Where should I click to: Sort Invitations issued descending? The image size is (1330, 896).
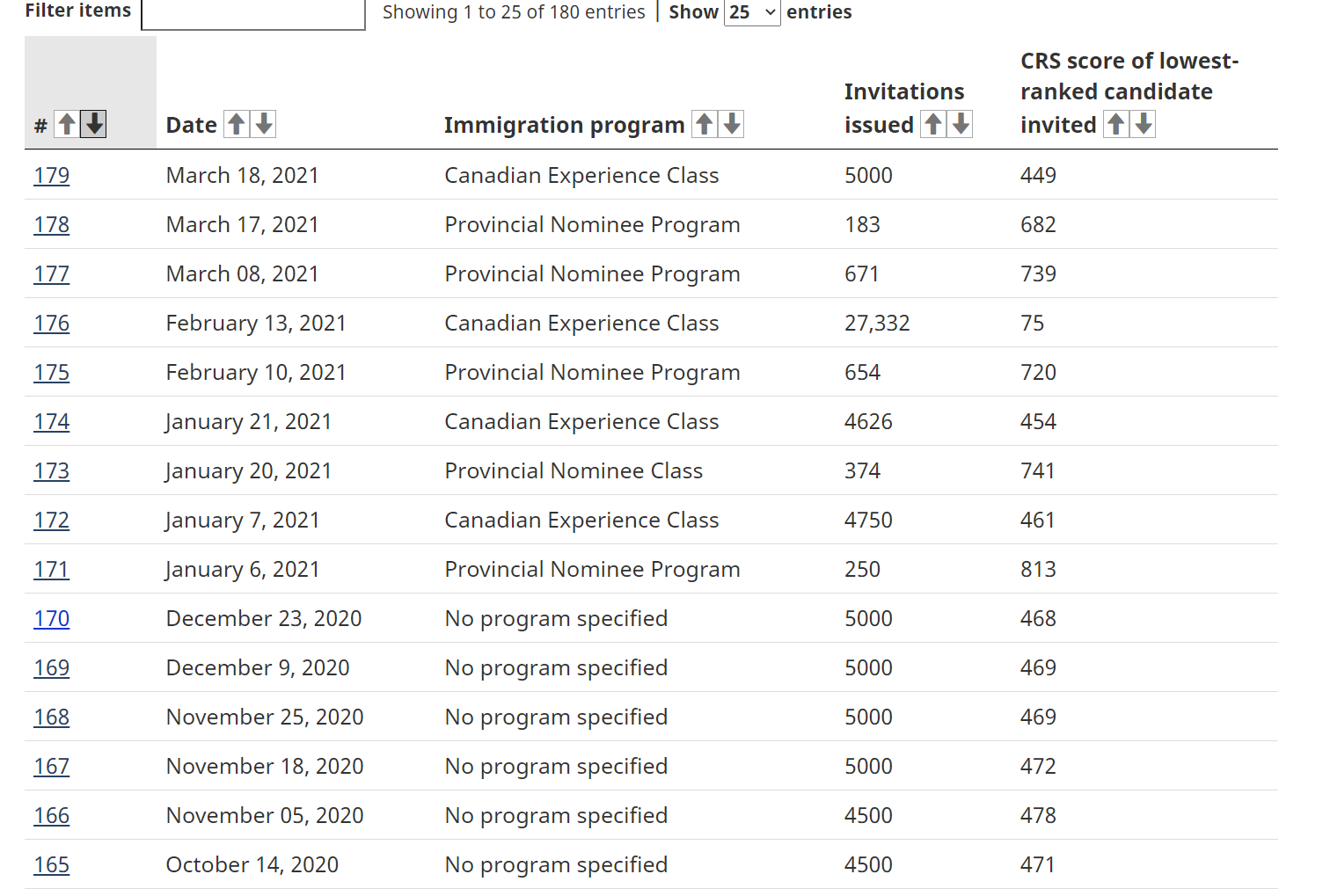tap(961, 125)
